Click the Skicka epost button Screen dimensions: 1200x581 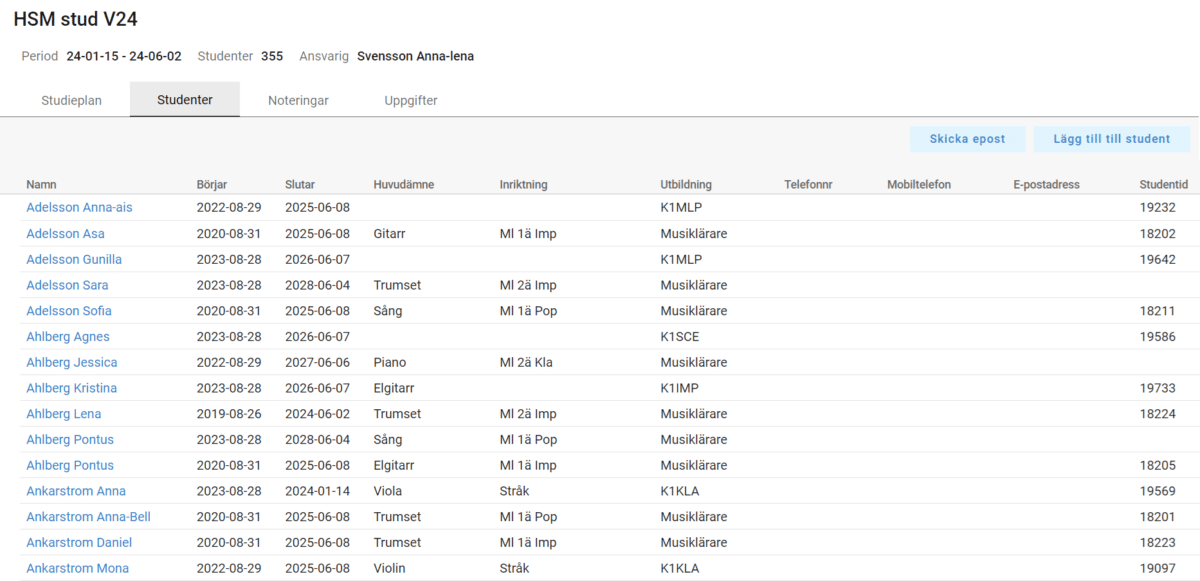click(x=967, y=139)
